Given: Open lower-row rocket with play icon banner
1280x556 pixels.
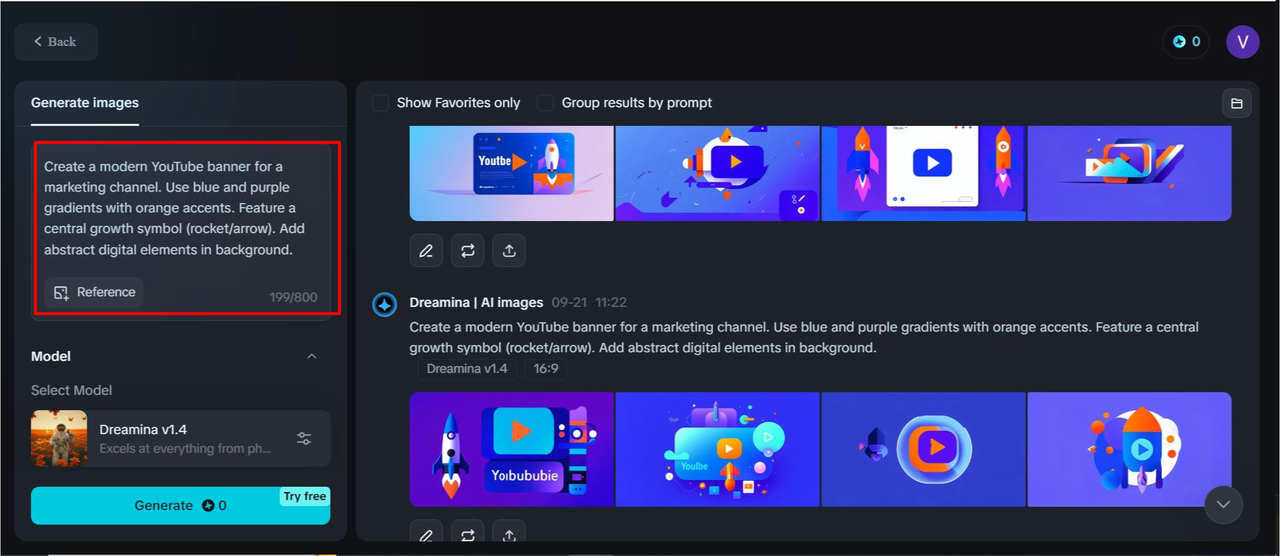Looking at the screenshot, I should tap(1130, 449).
